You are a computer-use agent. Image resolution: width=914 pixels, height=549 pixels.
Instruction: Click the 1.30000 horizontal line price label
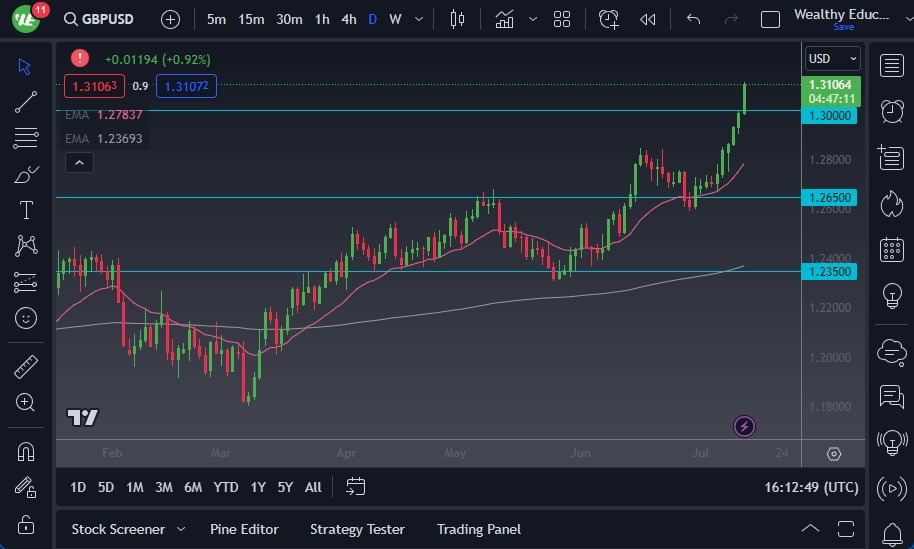[x=830, y=116]
